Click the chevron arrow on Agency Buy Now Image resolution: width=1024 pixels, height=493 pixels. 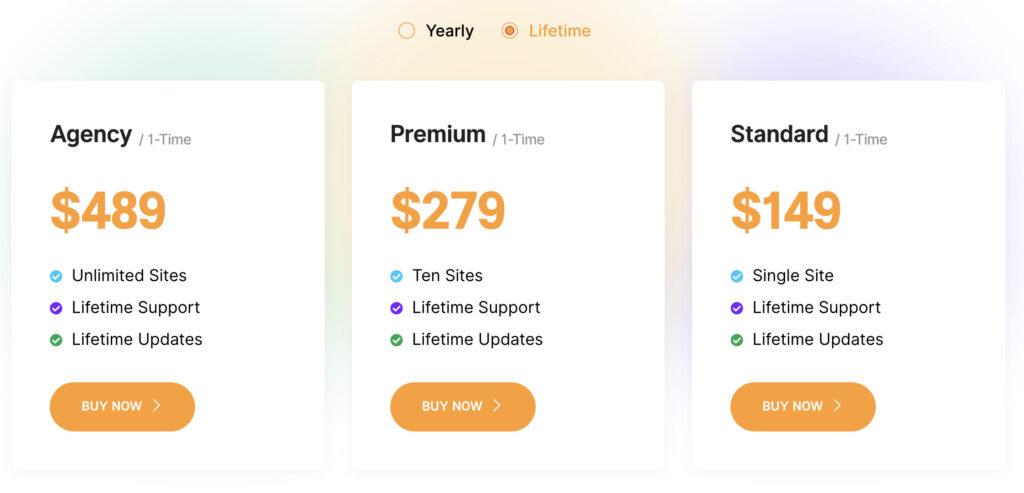click(157, 406)
